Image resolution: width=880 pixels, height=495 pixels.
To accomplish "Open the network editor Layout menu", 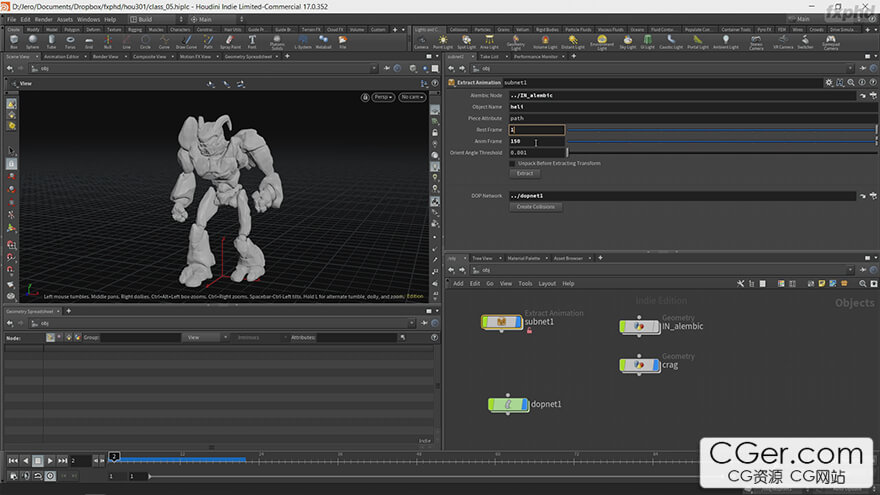I will pos(547,284).
